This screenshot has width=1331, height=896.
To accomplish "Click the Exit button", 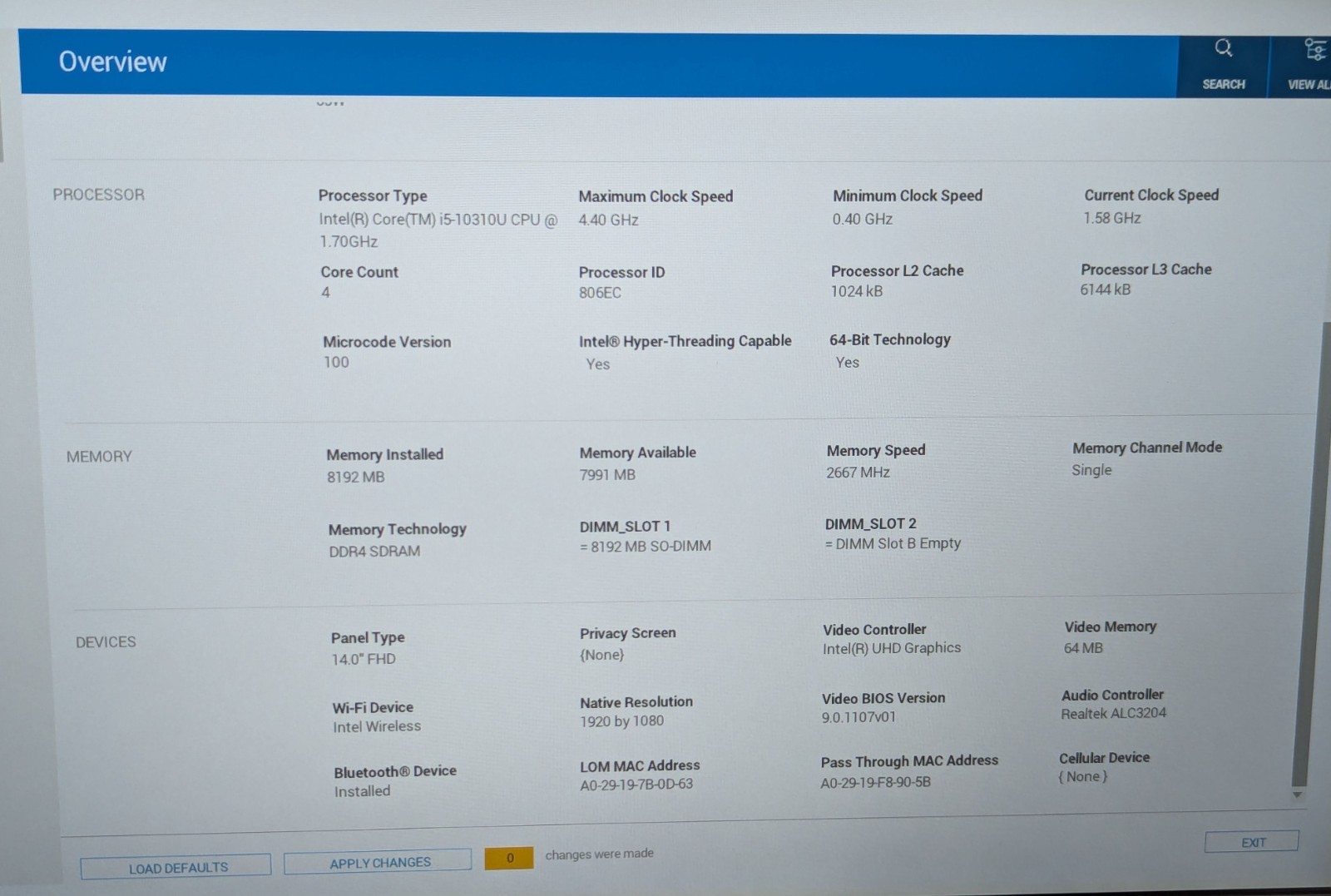I will coord(1252,842).
